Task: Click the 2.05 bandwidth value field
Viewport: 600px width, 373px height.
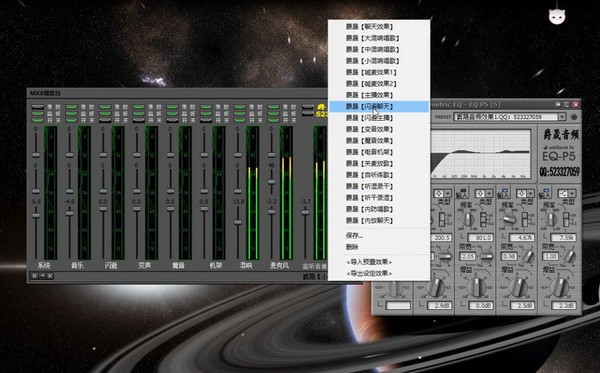Action: click(x=468, y=256)
